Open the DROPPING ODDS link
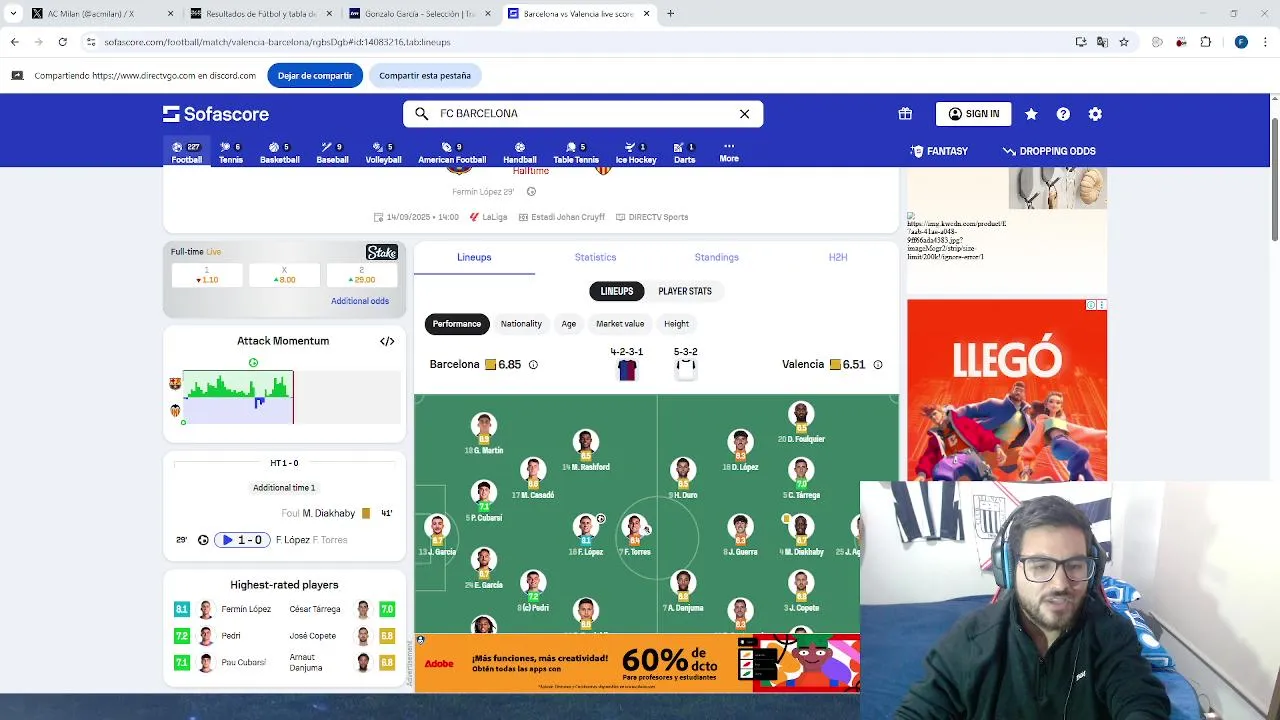 (1049, 151)
